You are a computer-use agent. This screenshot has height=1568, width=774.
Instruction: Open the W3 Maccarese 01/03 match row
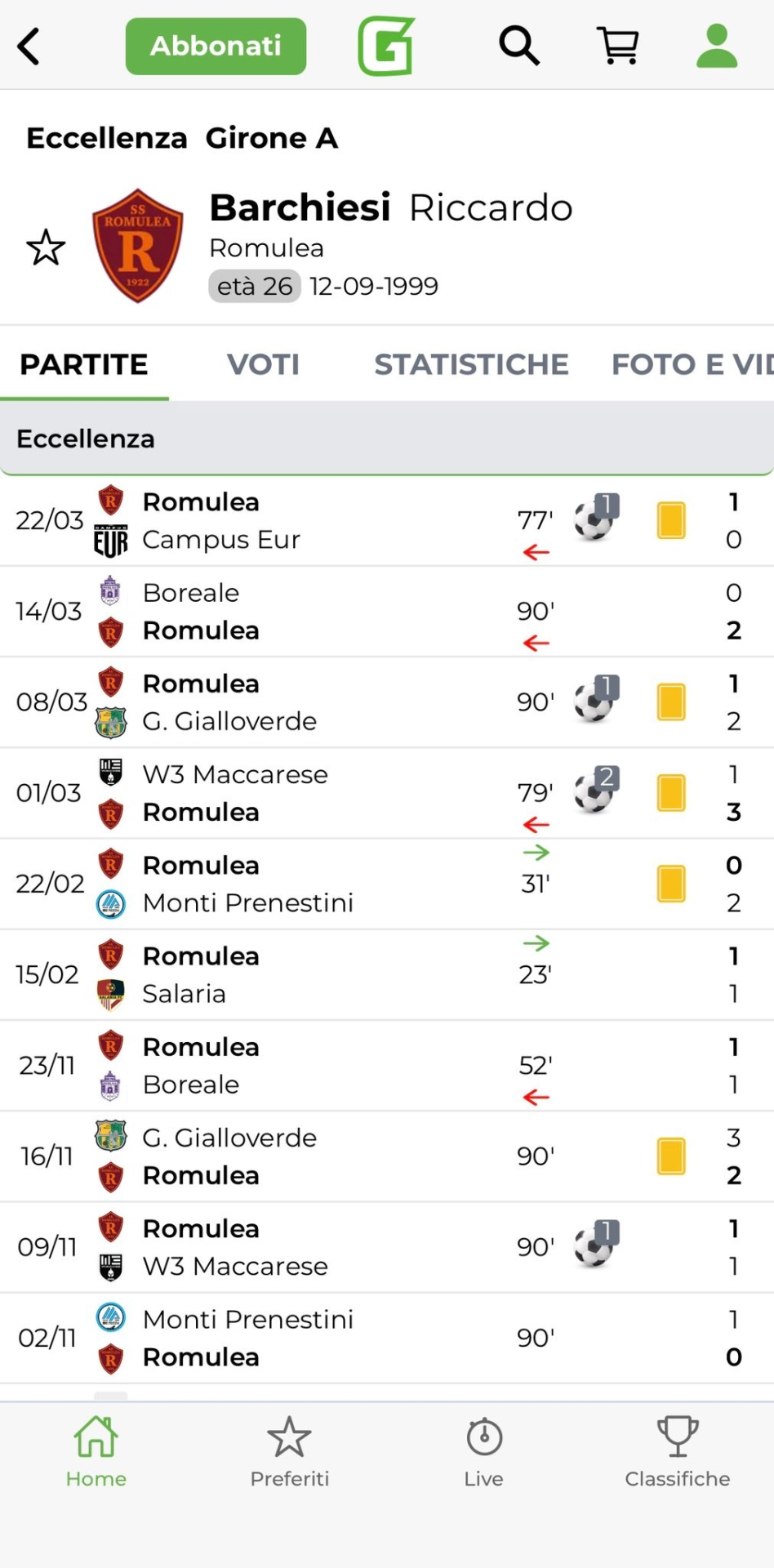click(x=327, y=793)
